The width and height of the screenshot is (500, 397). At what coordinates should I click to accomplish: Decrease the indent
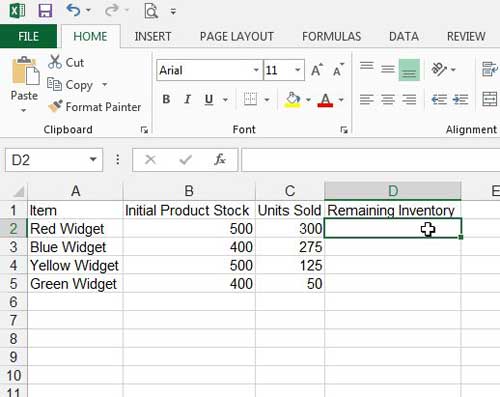[x=439, y=99]
